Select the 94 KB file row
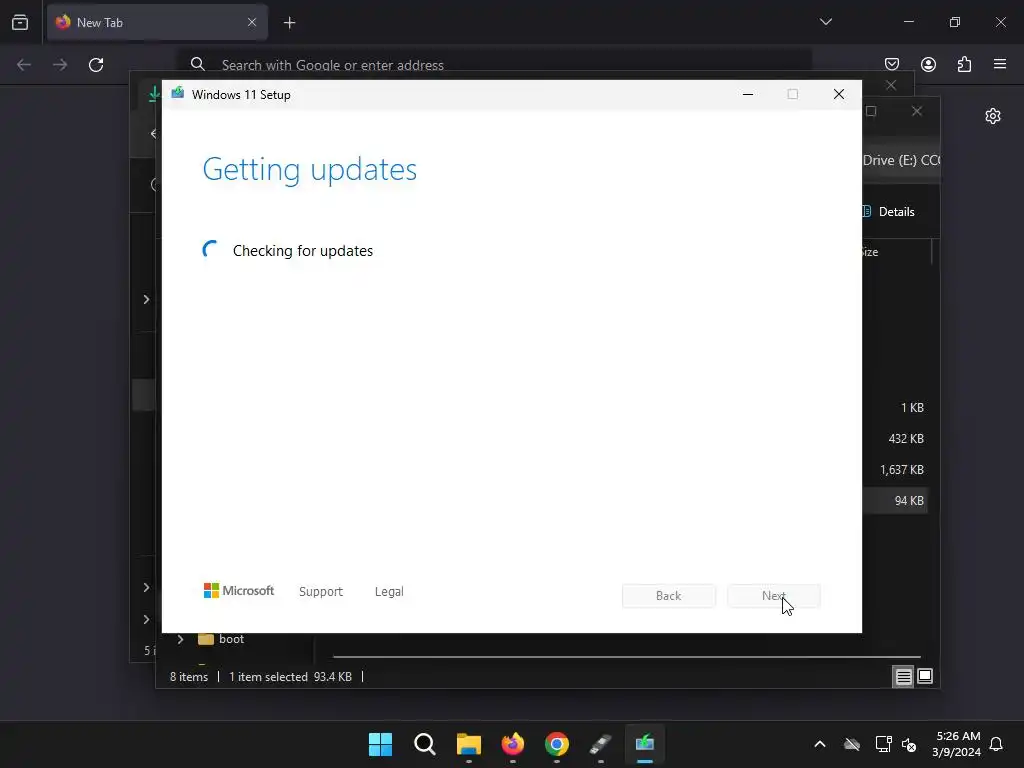This screenshot has height=768, width=1024. pyautogui.click(x=895, y=501)
